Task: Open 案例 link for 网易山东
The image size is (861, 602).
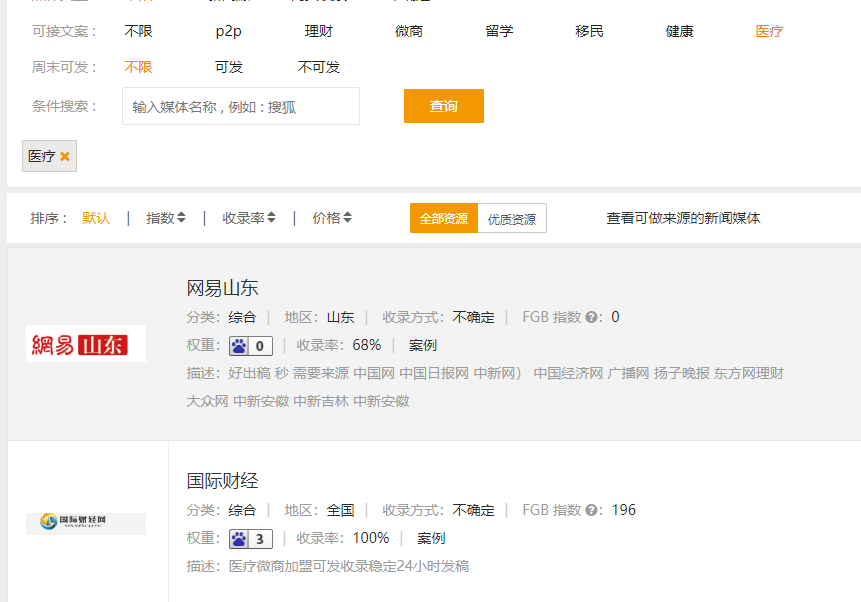Action: 423,345
